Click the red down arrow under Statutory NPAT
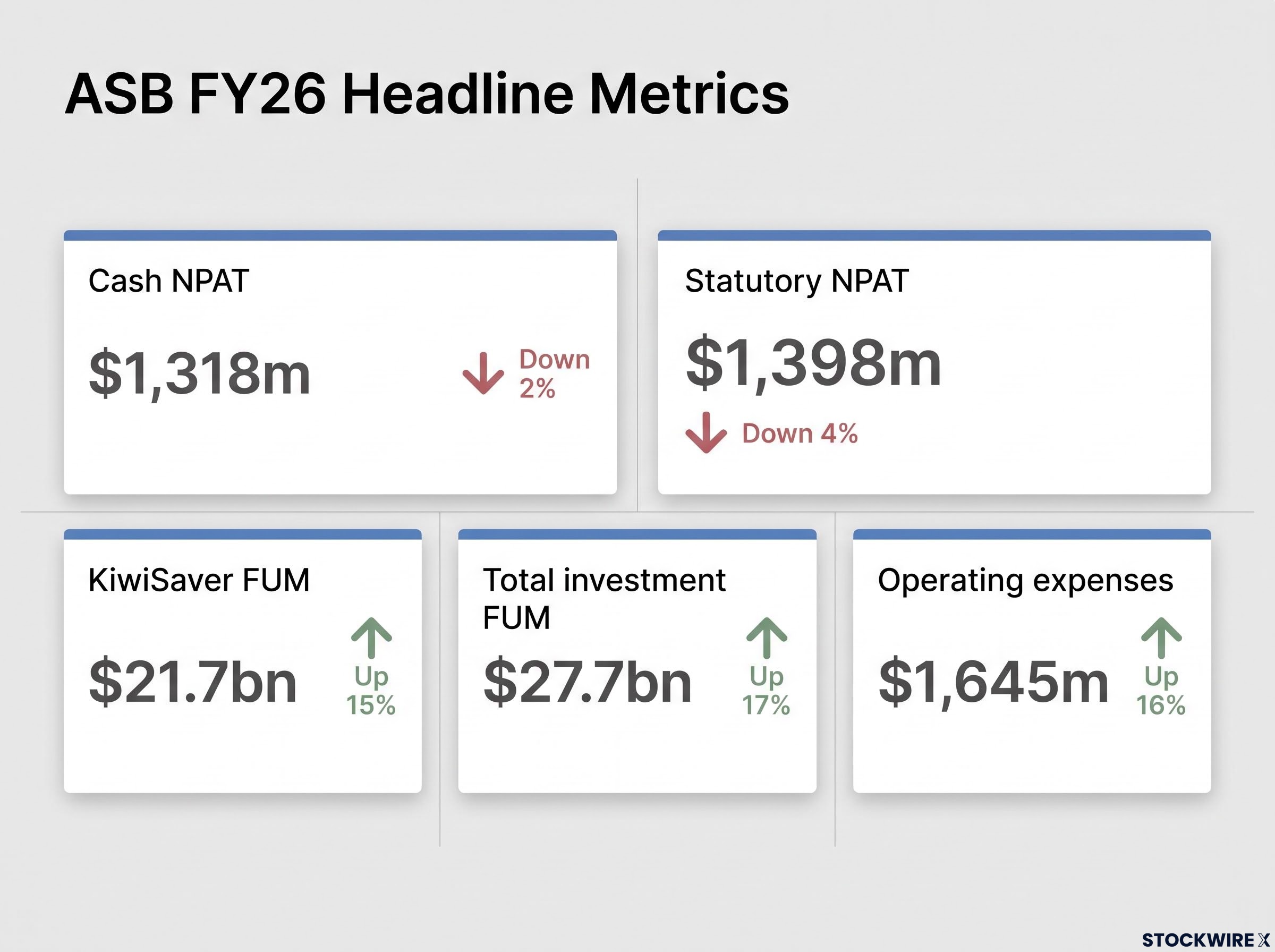The height and width of the screenshot is (952, 1275). (707, 433)
